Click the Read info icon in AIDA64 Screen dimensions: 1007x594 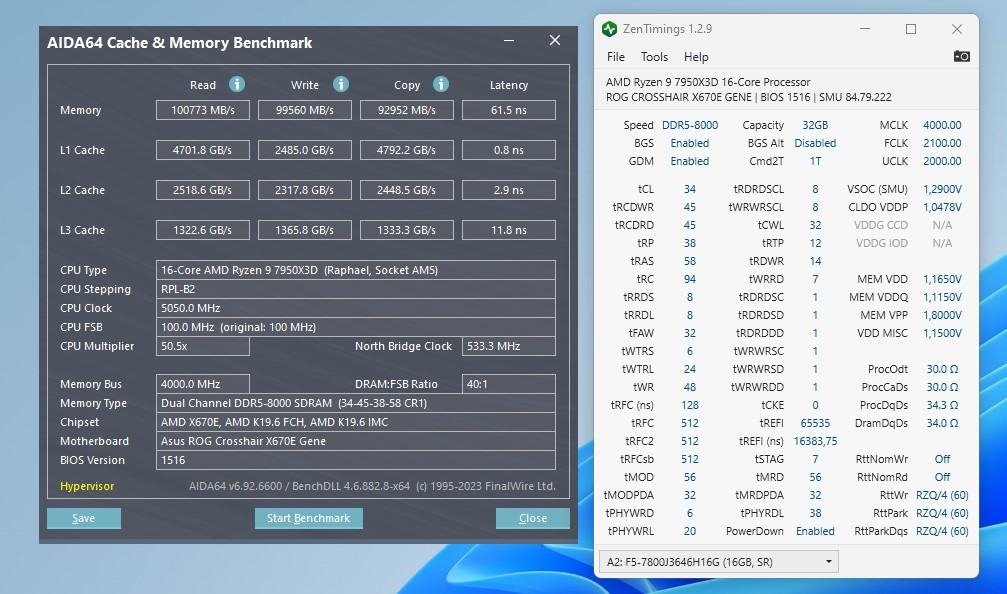[237, 84]
